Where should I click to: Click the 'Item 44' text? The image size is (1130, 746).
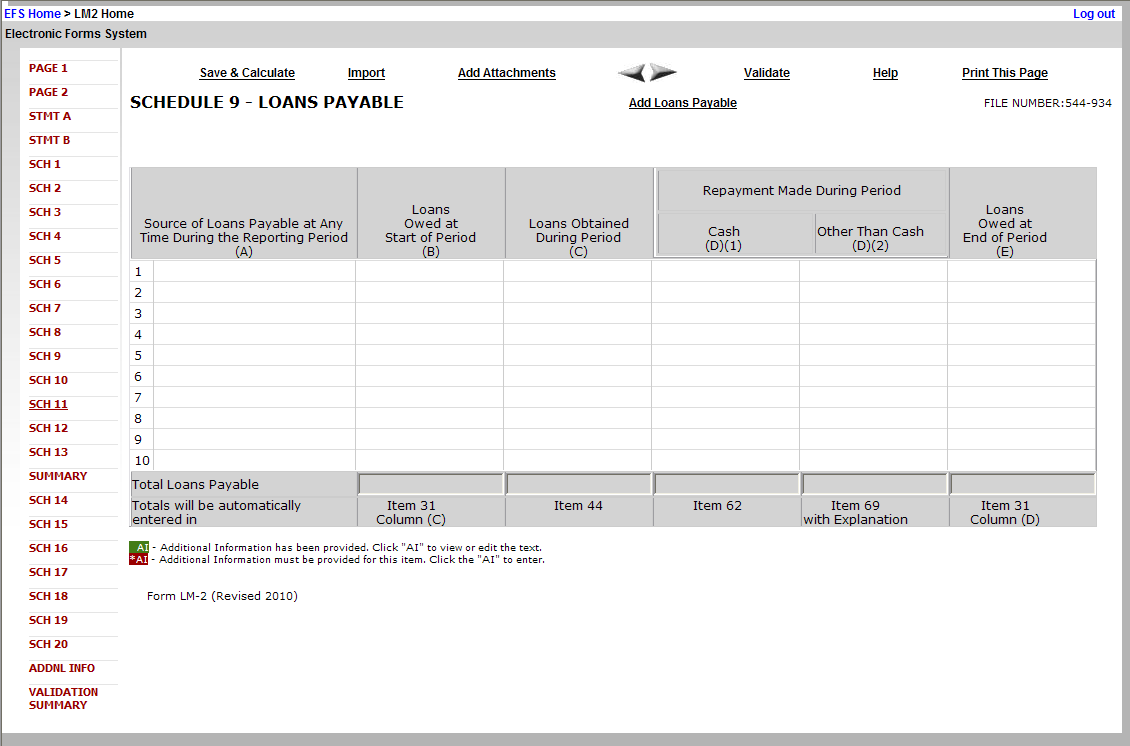point(578,505)
